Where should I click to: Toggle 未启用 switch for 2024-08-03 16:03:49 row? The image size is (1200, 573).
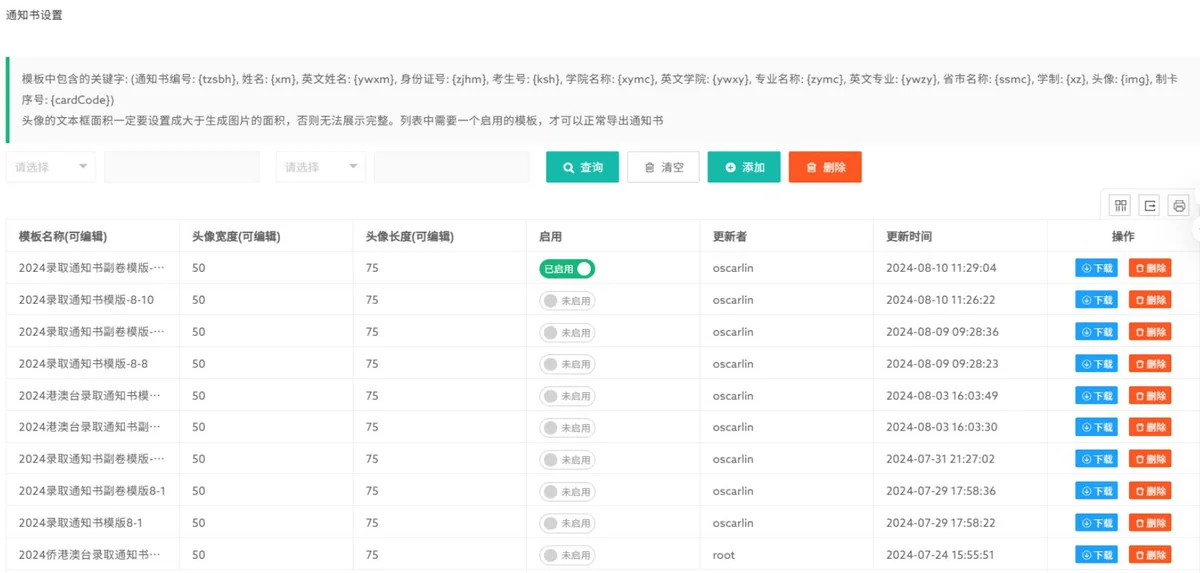point(567,396)
